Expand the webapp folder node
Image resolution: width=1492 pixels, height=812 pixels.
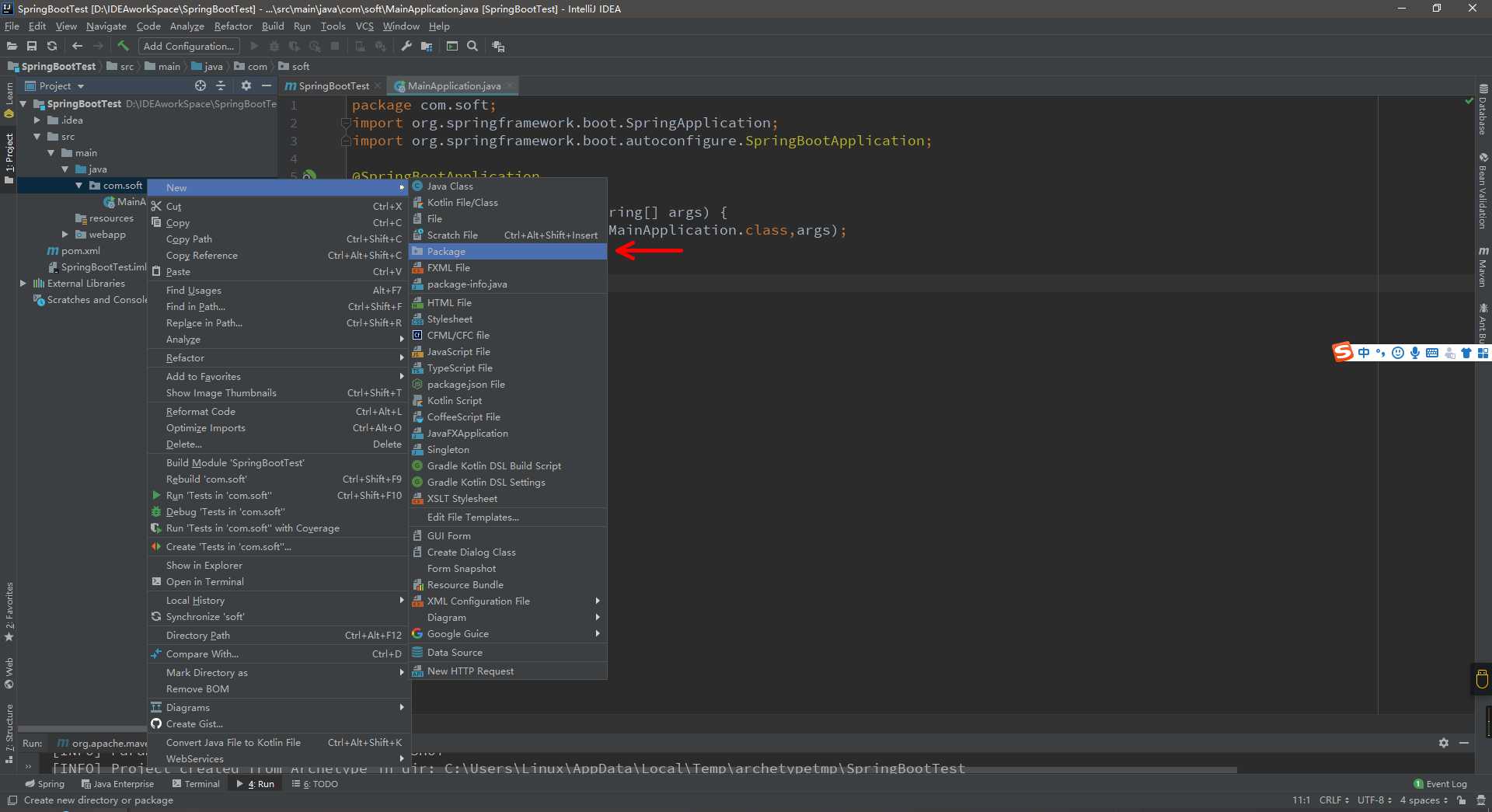64,234
